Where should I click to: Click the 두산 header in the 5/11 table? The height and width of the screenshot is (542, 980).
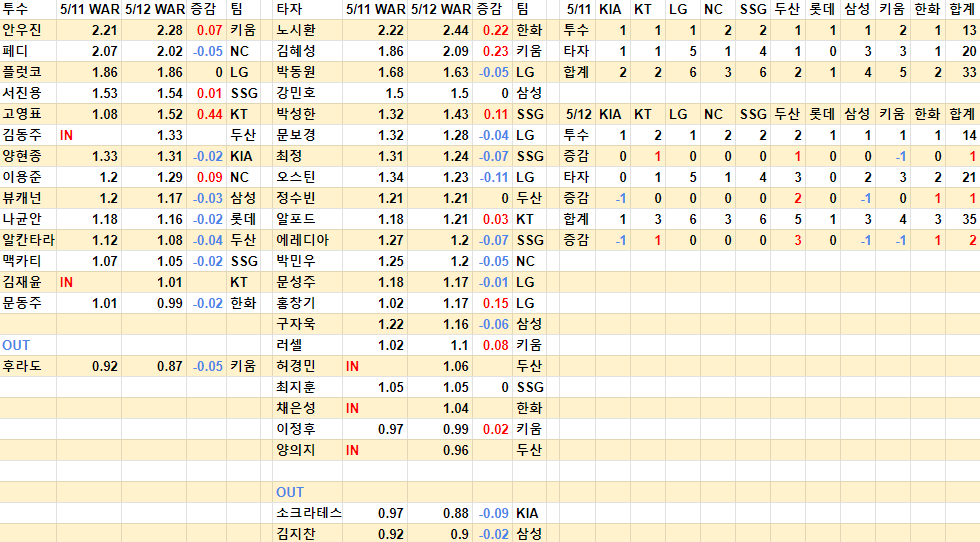click(x=787, y=8)
